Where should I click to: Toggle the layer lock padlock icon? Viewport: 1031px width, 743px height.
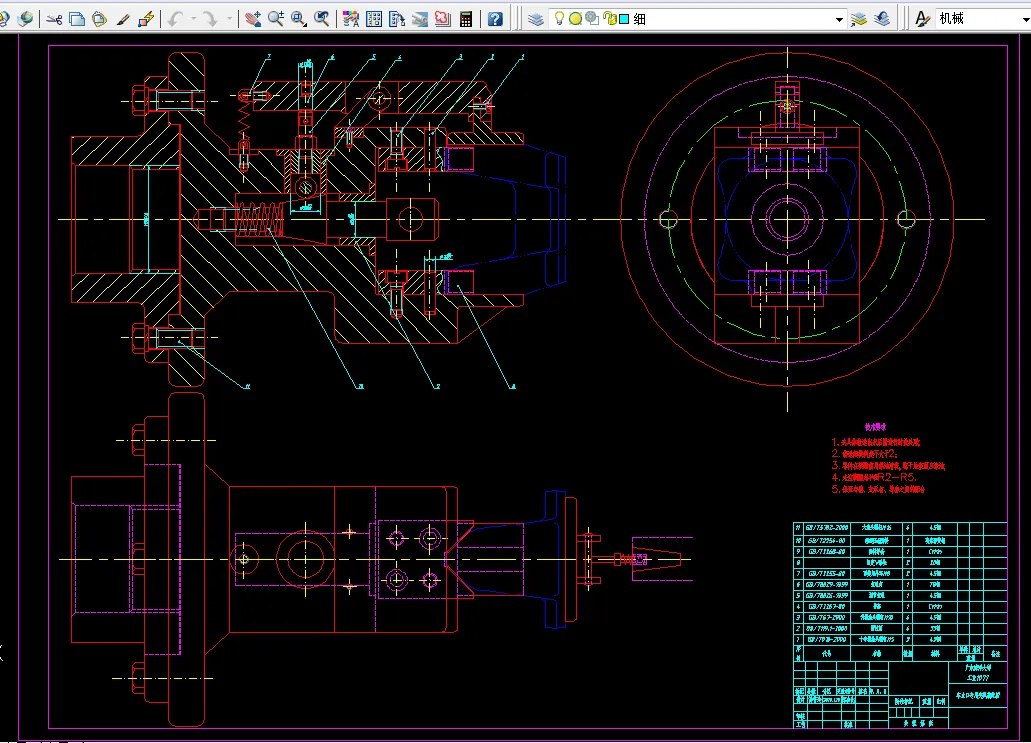point(608,19)
